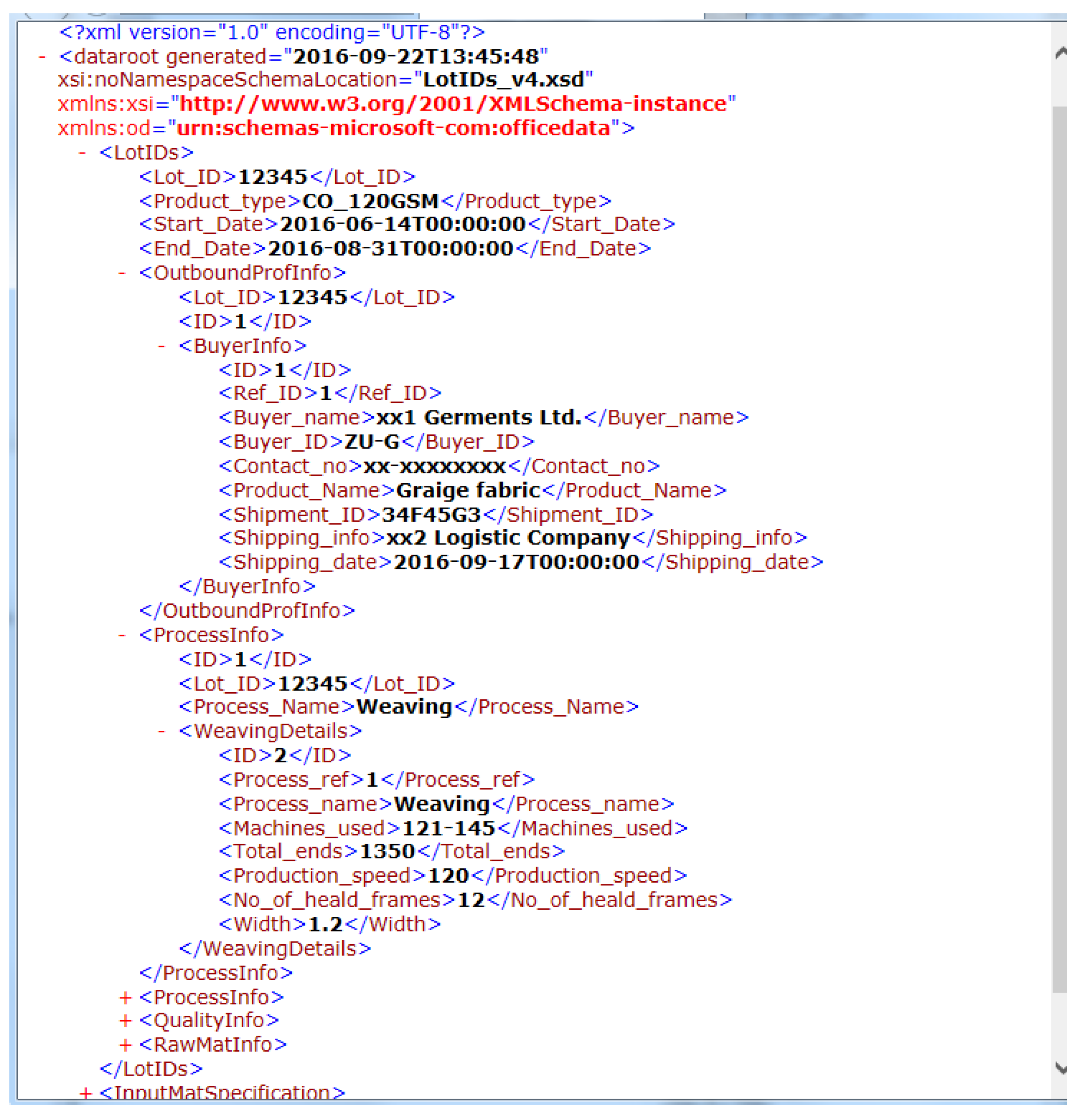Expand the InputMatSpecification node
The width and height of the screenshot is (1077, 1120).
(86, 1093)
